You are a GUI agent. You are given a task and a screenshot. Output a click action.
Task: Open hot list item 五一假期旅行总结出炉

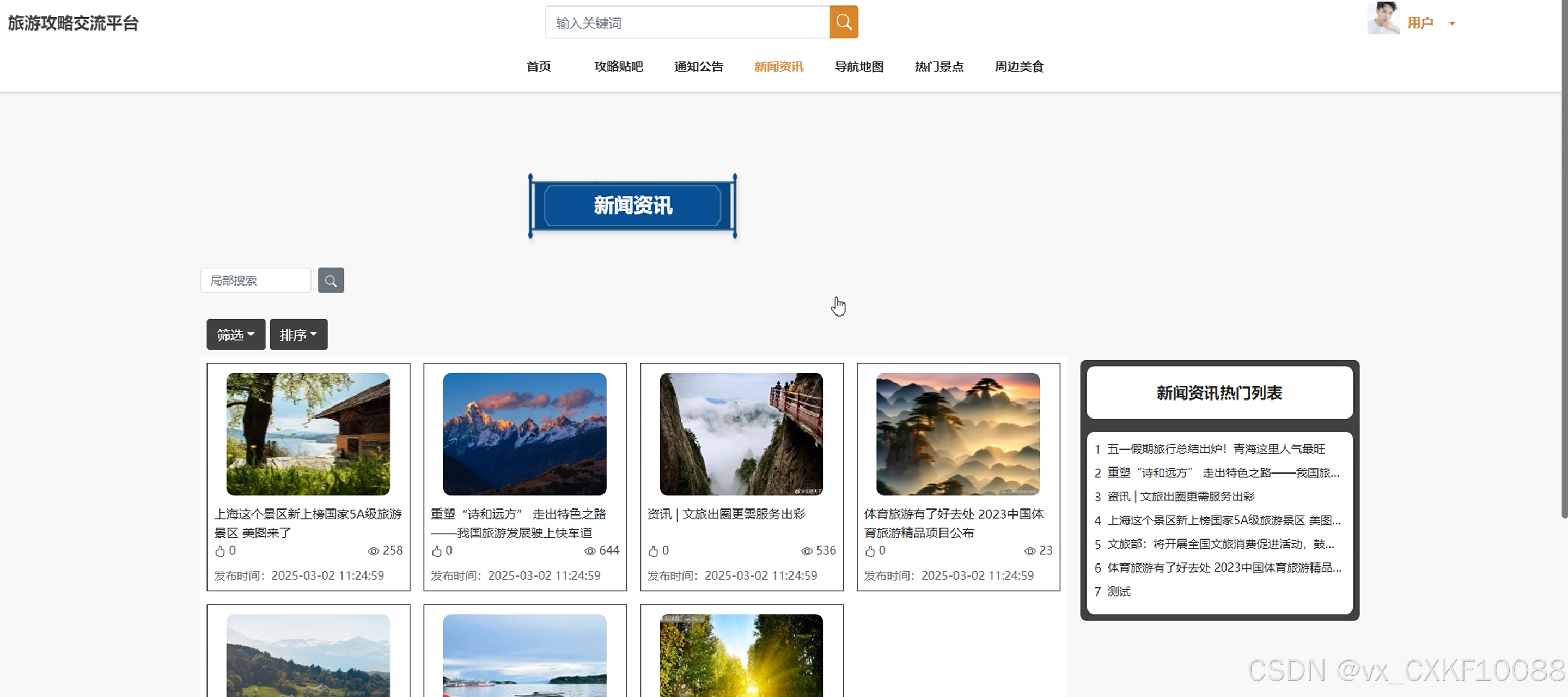click(x=1216, y=449)
